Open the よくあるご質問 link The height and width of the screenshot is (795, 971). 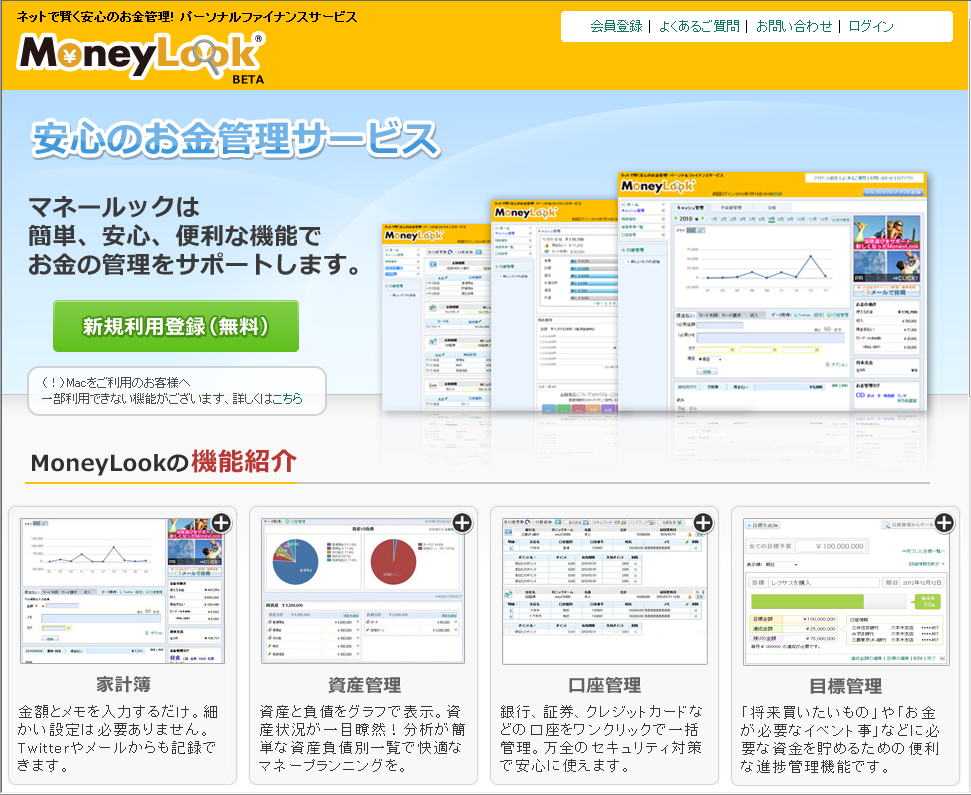[699, 26]
